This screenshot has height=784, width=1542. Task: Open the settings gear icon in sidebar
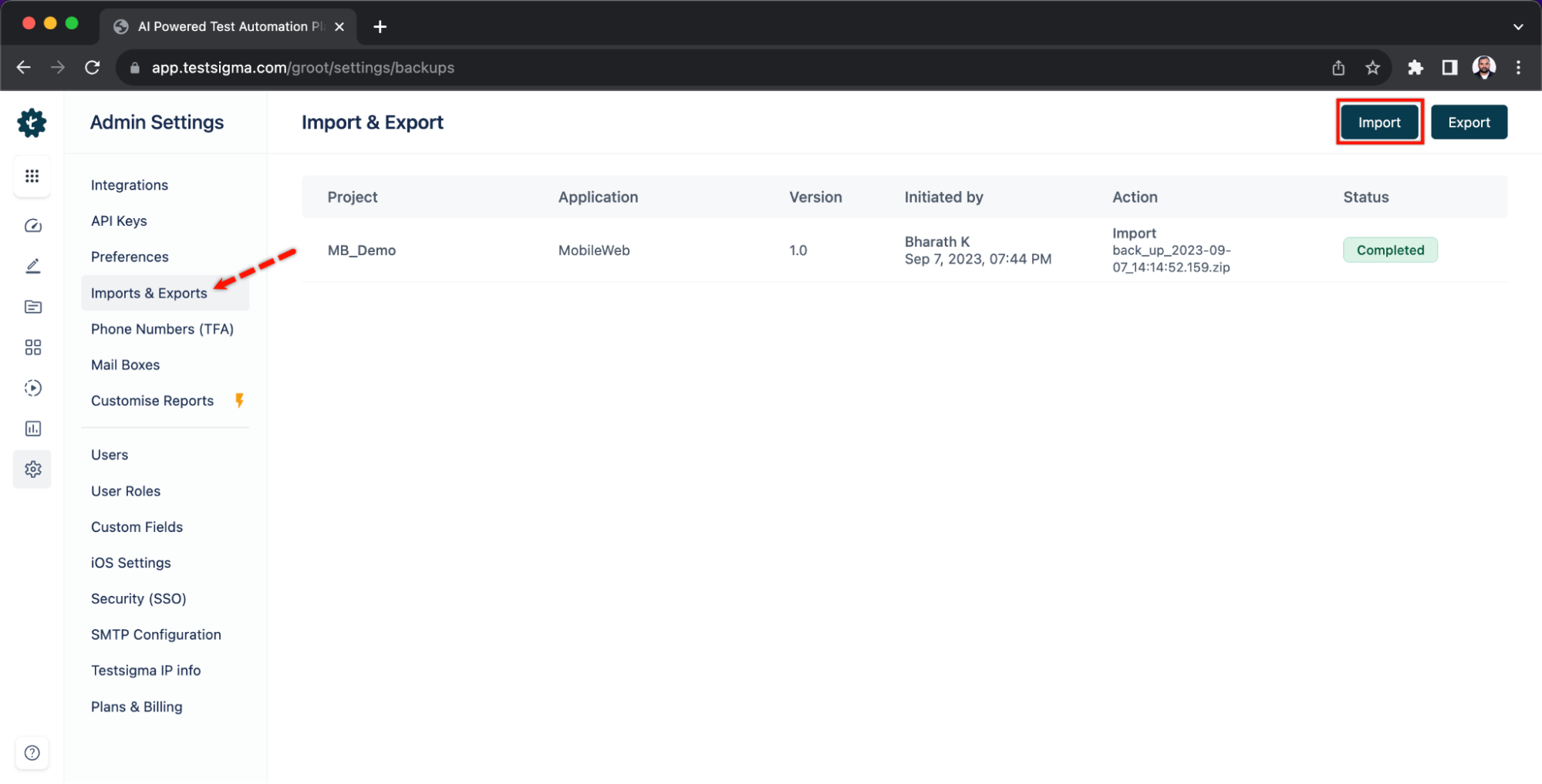click(x=32, y=469)
